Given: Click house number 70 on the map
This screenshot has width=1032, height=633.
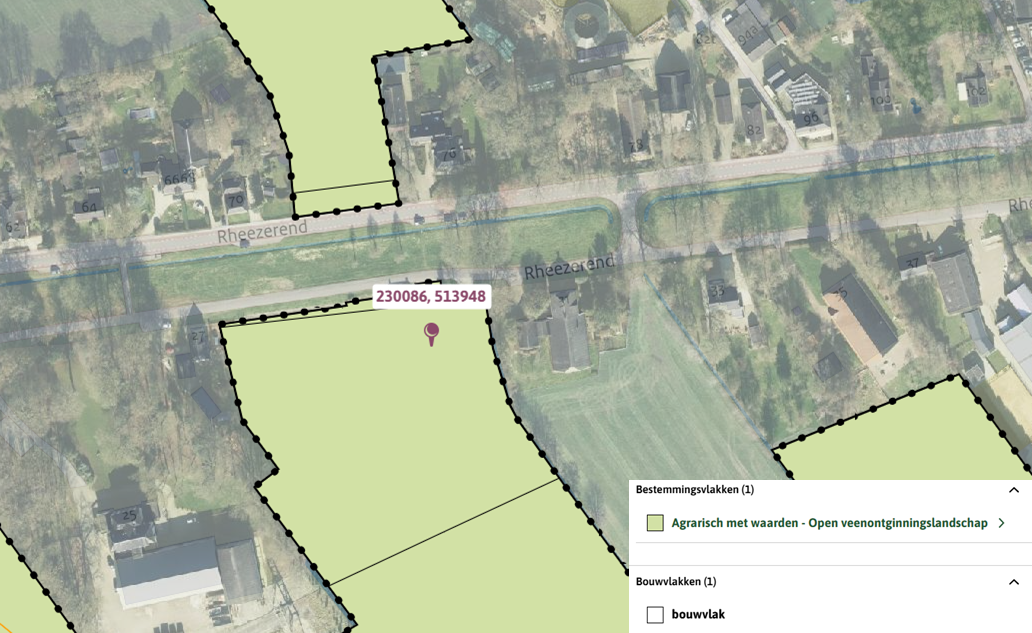Looking at the screenshot, I should [x=235, y=199].
